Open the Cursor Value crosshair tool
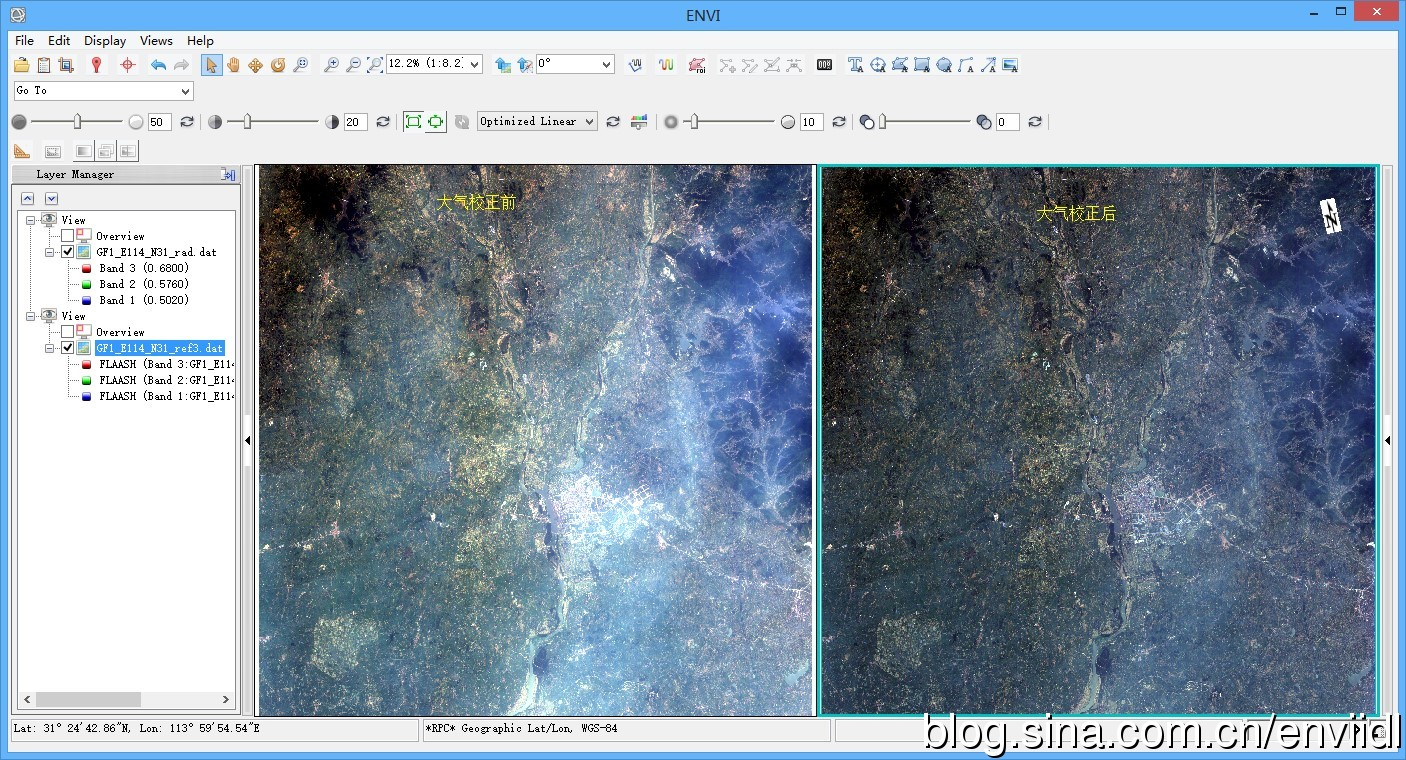 point(127,65)
